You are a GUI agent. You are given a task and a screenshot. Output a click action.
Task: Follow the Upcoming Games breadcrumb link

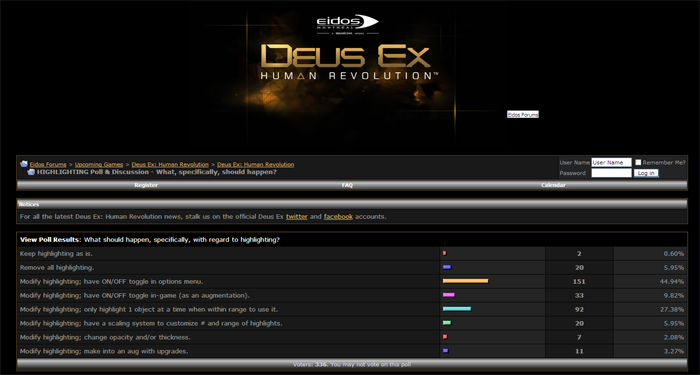[99, 165]
